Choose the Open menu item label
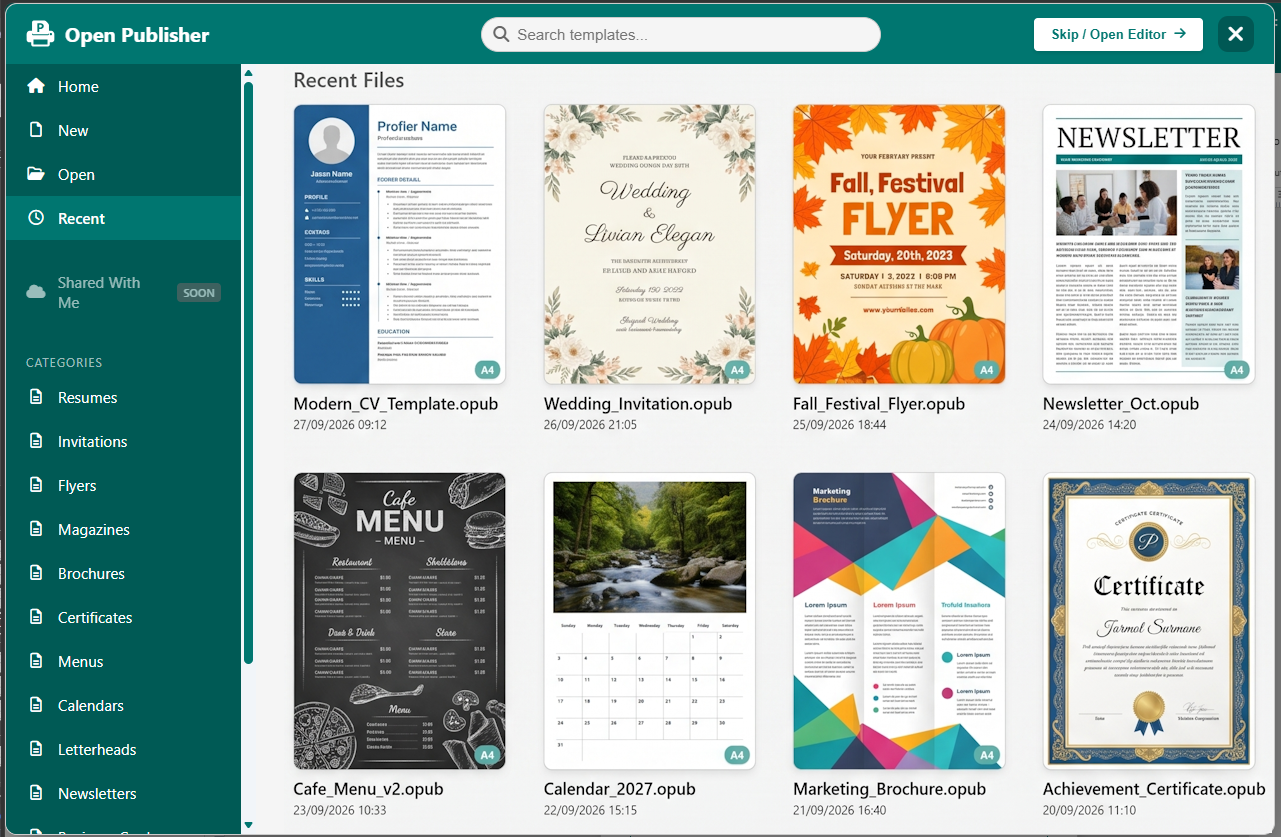 click(76, 175)
